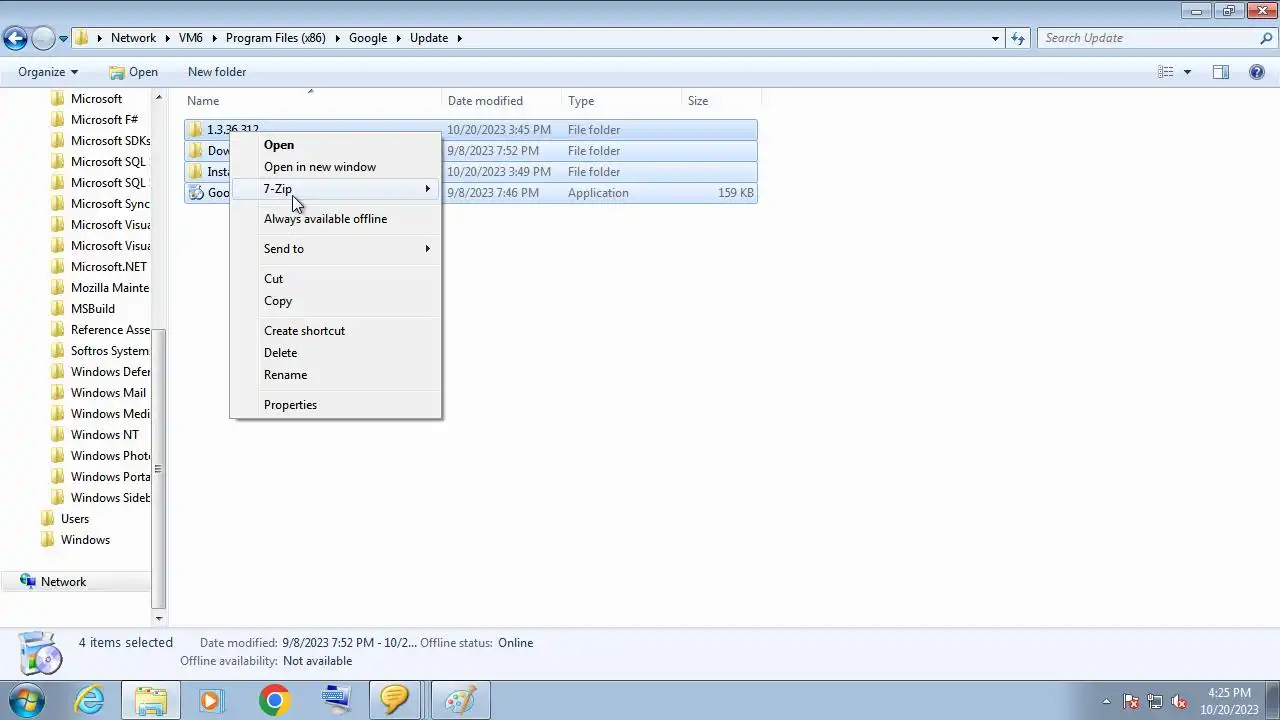
Task: Show hidden tray icons arrow
Action: click(1106, 701)
